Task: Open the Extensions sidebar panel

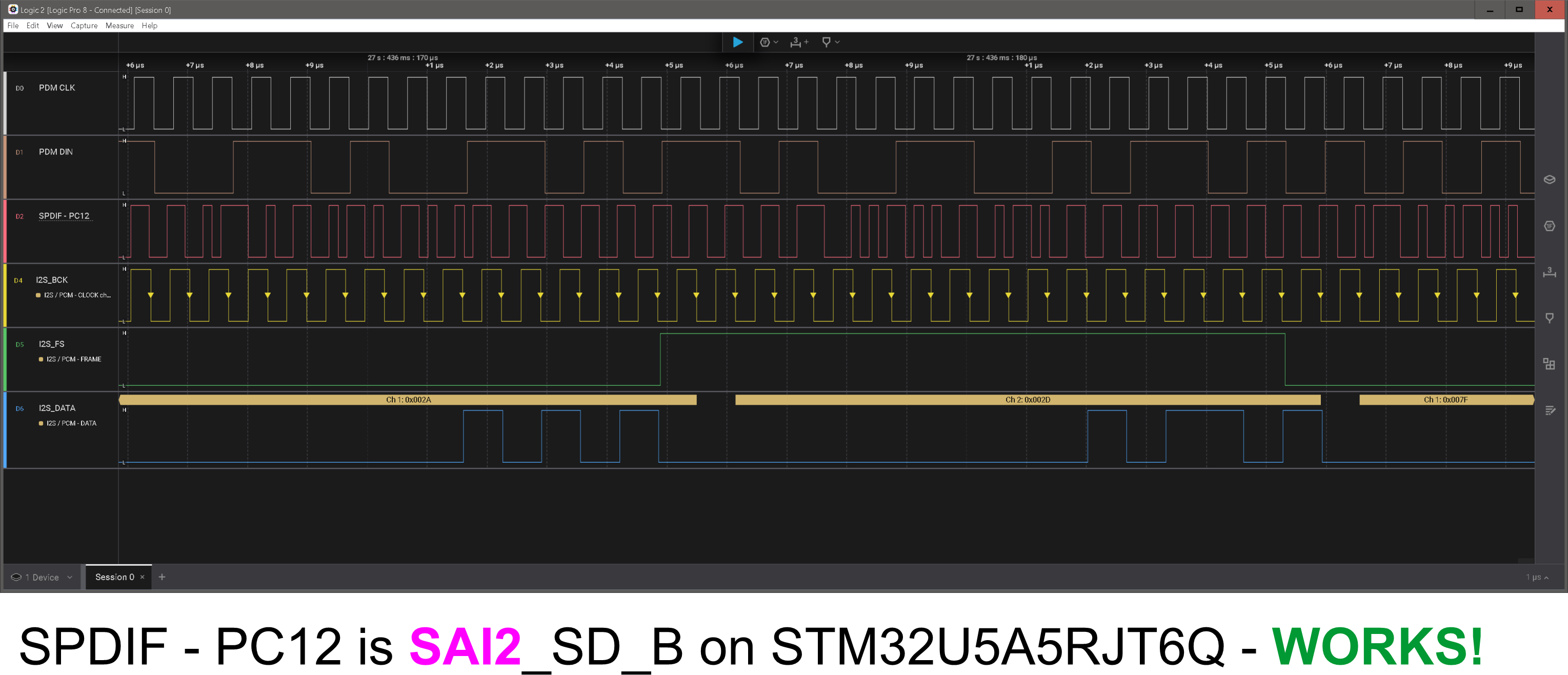Action: point(1549,364)
